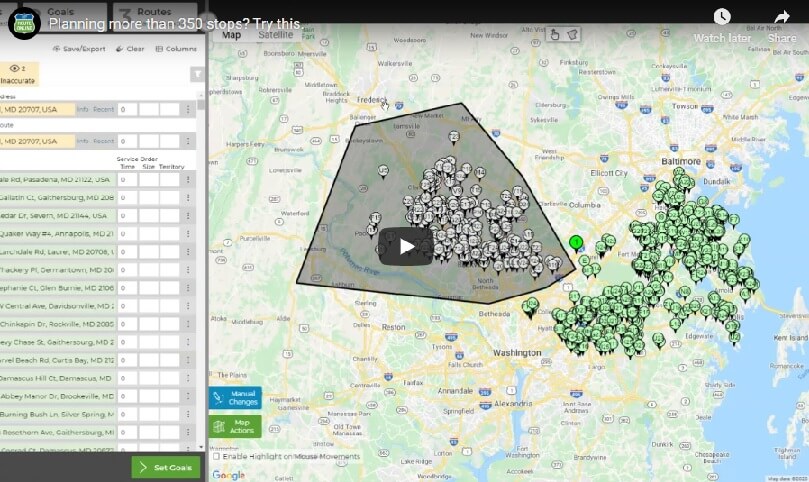Open the kebab menu of first MD 20707 row
This screenshot has width=809, height=482.
(188, 109)
